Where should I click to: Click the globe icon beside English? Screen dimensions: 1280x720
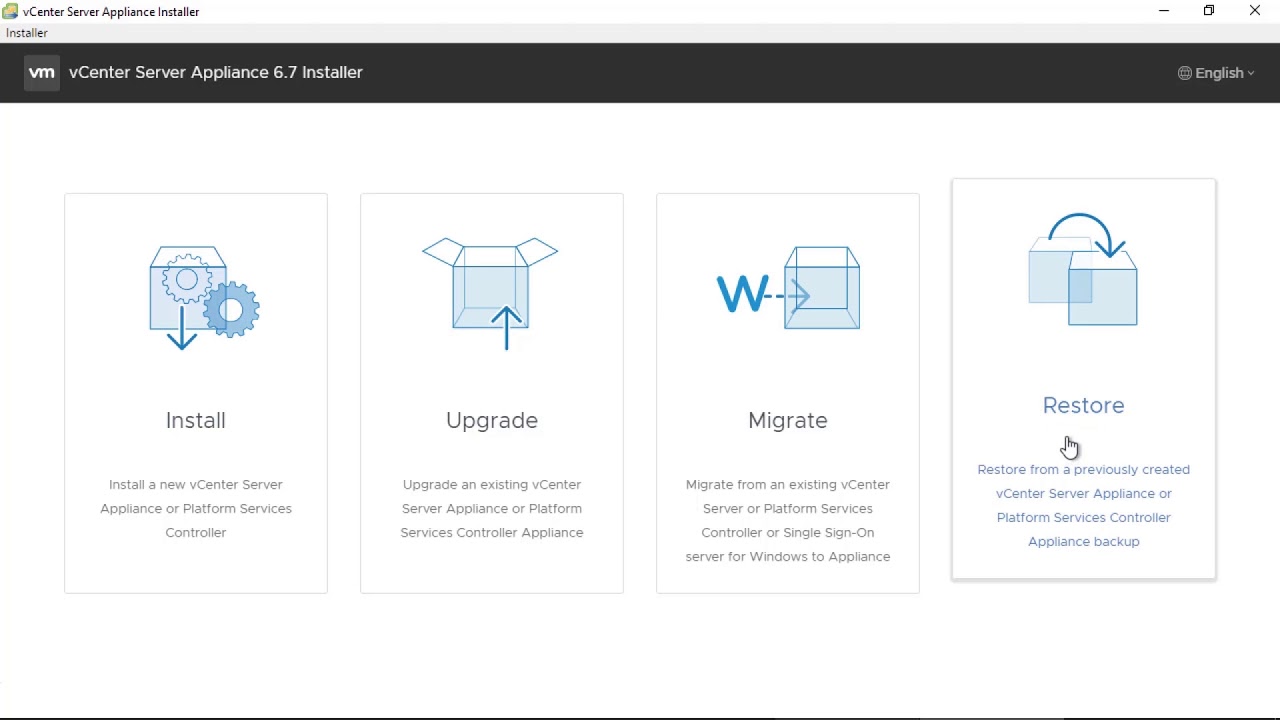click(x=1185, y=73)
